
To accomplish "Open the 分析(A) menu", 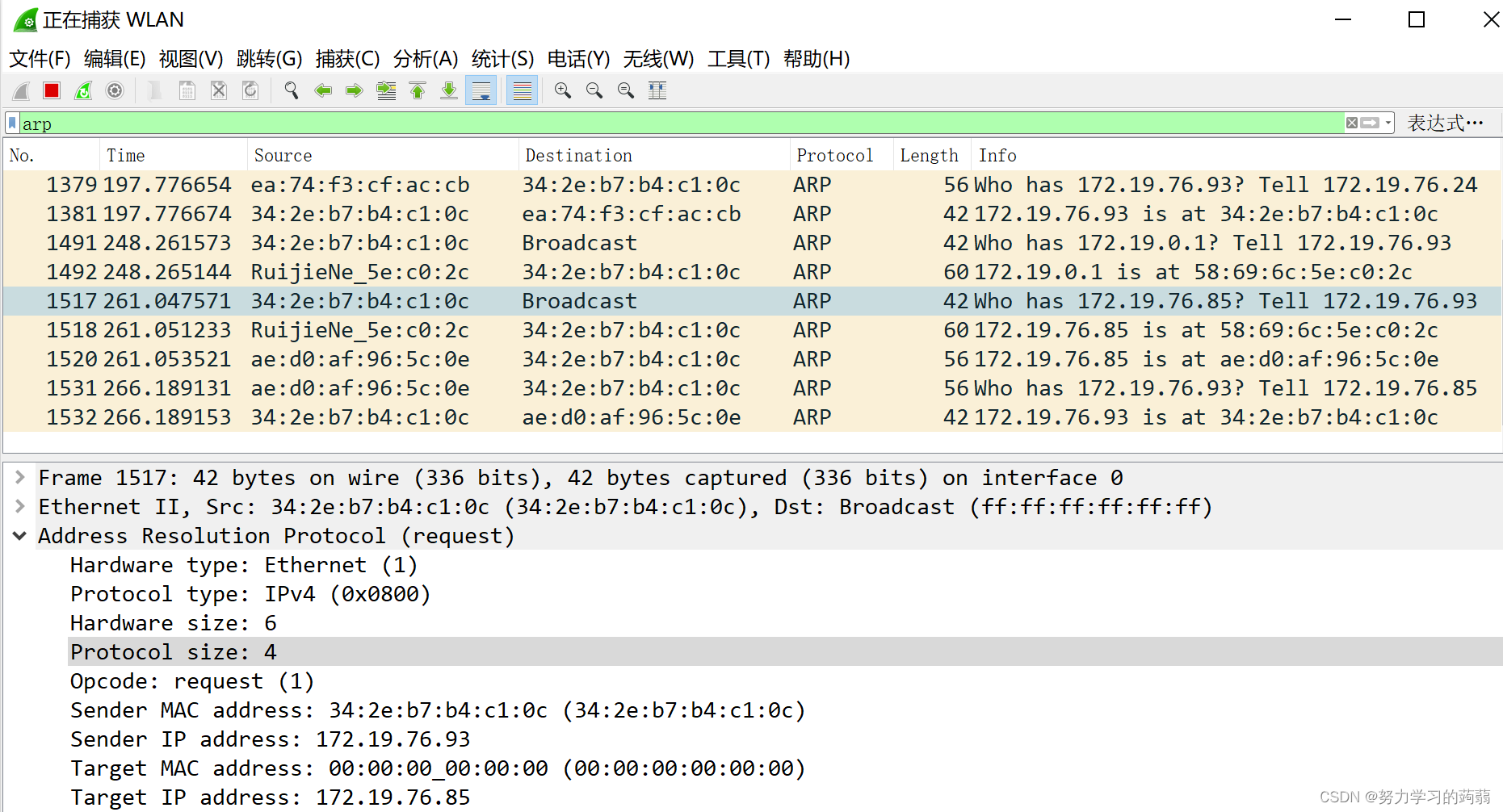I will point(426,59).
